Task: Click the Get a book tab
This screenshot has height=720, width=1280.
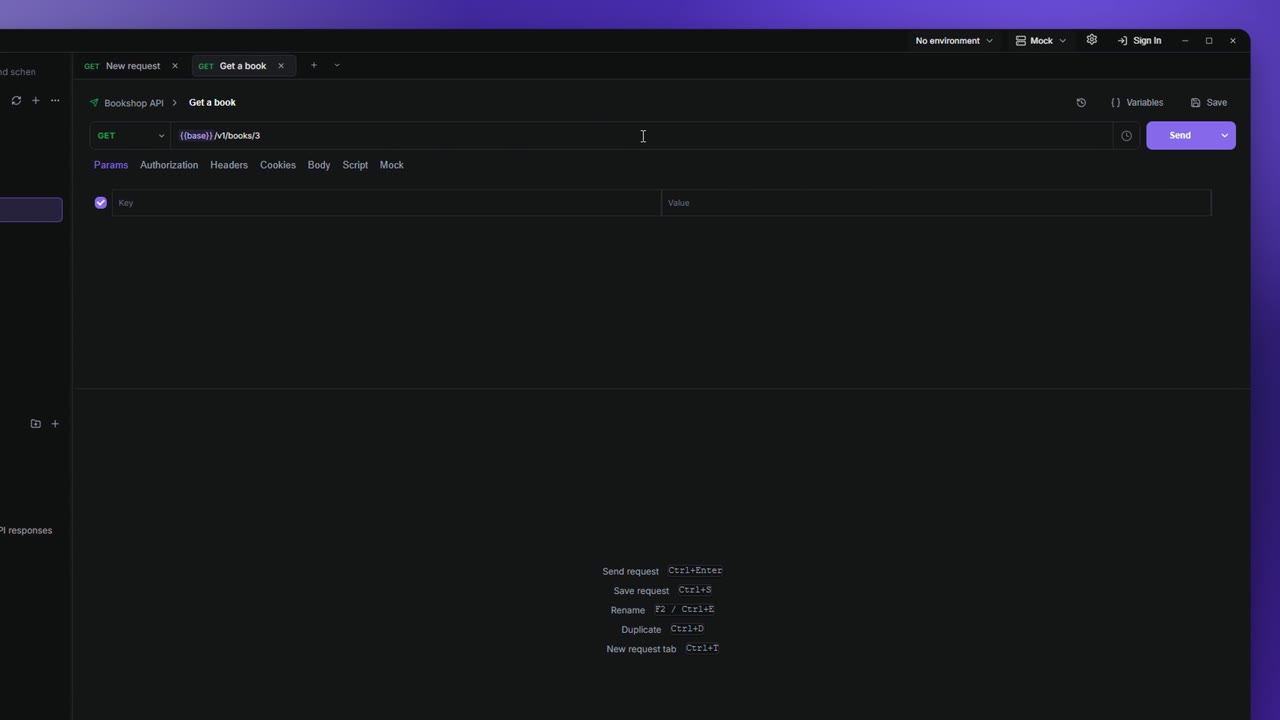Action: click(243, 66)
